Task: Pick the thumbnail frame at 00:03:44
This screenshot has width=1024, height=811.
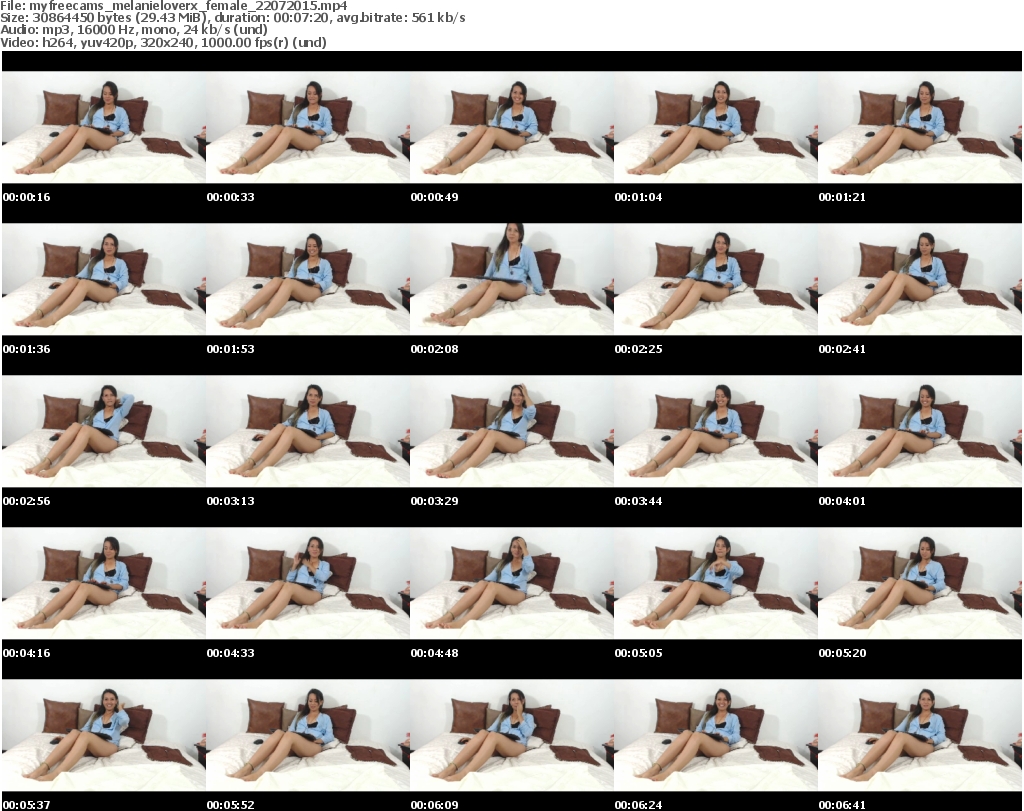Action: pos(715,432)
